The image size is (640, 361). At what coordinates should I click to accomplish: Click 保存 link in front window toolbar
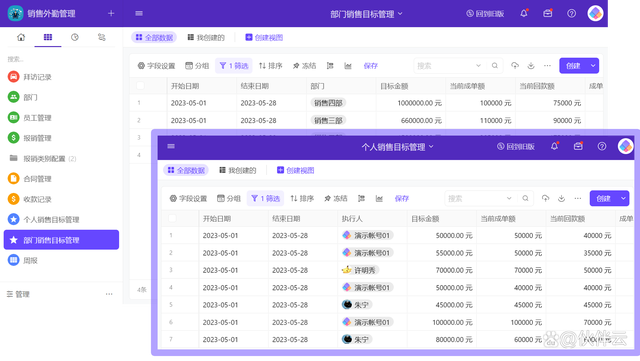point(402,198)
